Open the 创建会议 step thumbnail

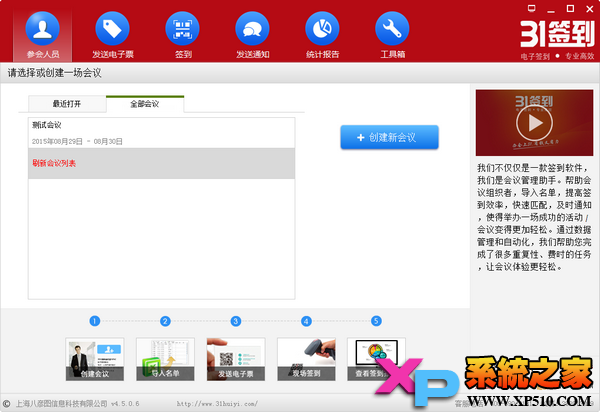95,359
